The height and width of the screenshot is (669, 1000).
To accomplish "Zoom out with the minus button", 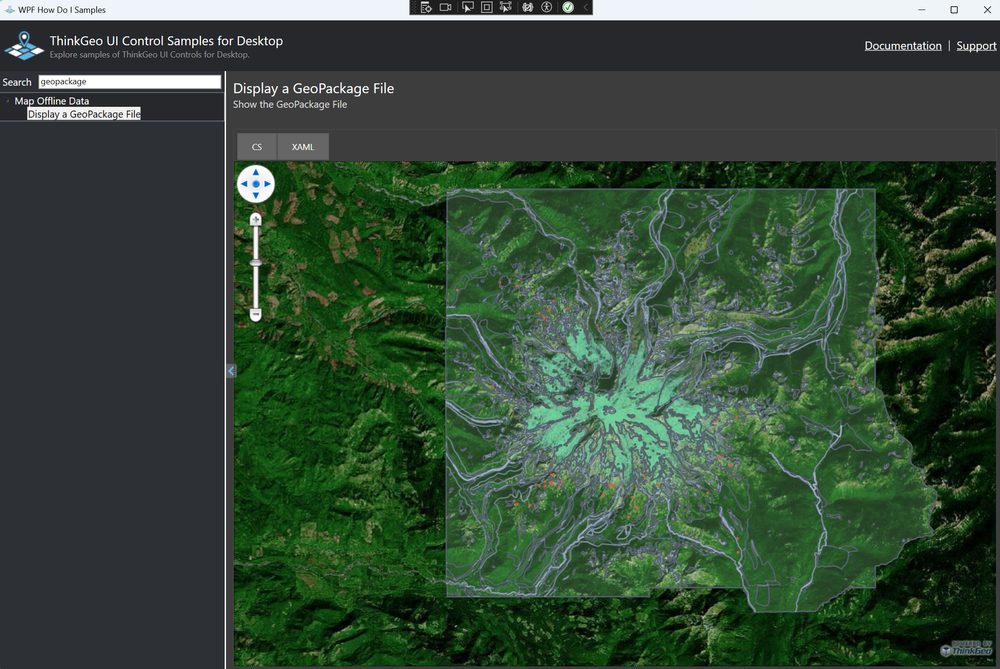I will point(256,314).
